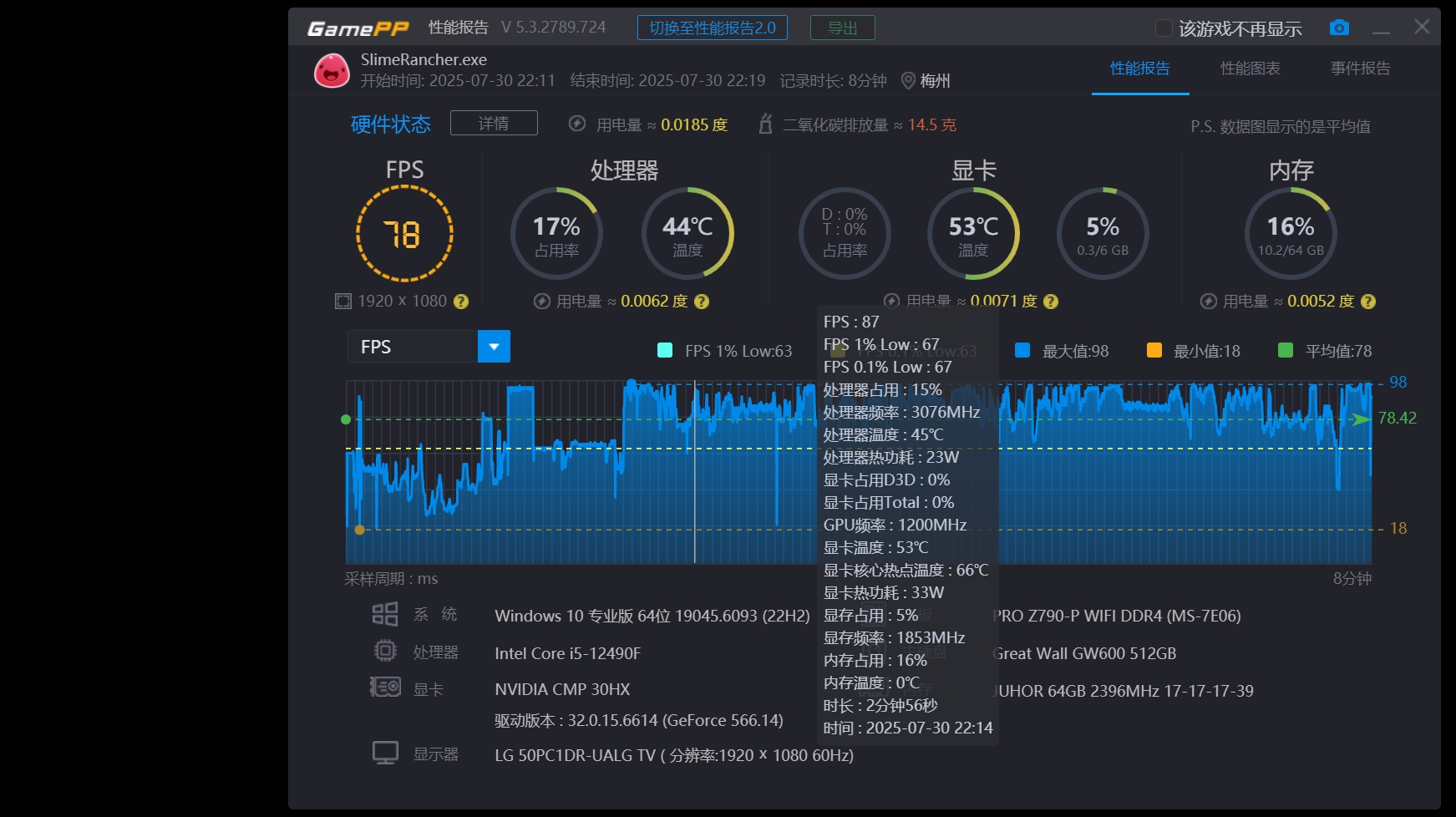Click the CO2 emission icon
The image size is (1456, 817).
(764, 124)
